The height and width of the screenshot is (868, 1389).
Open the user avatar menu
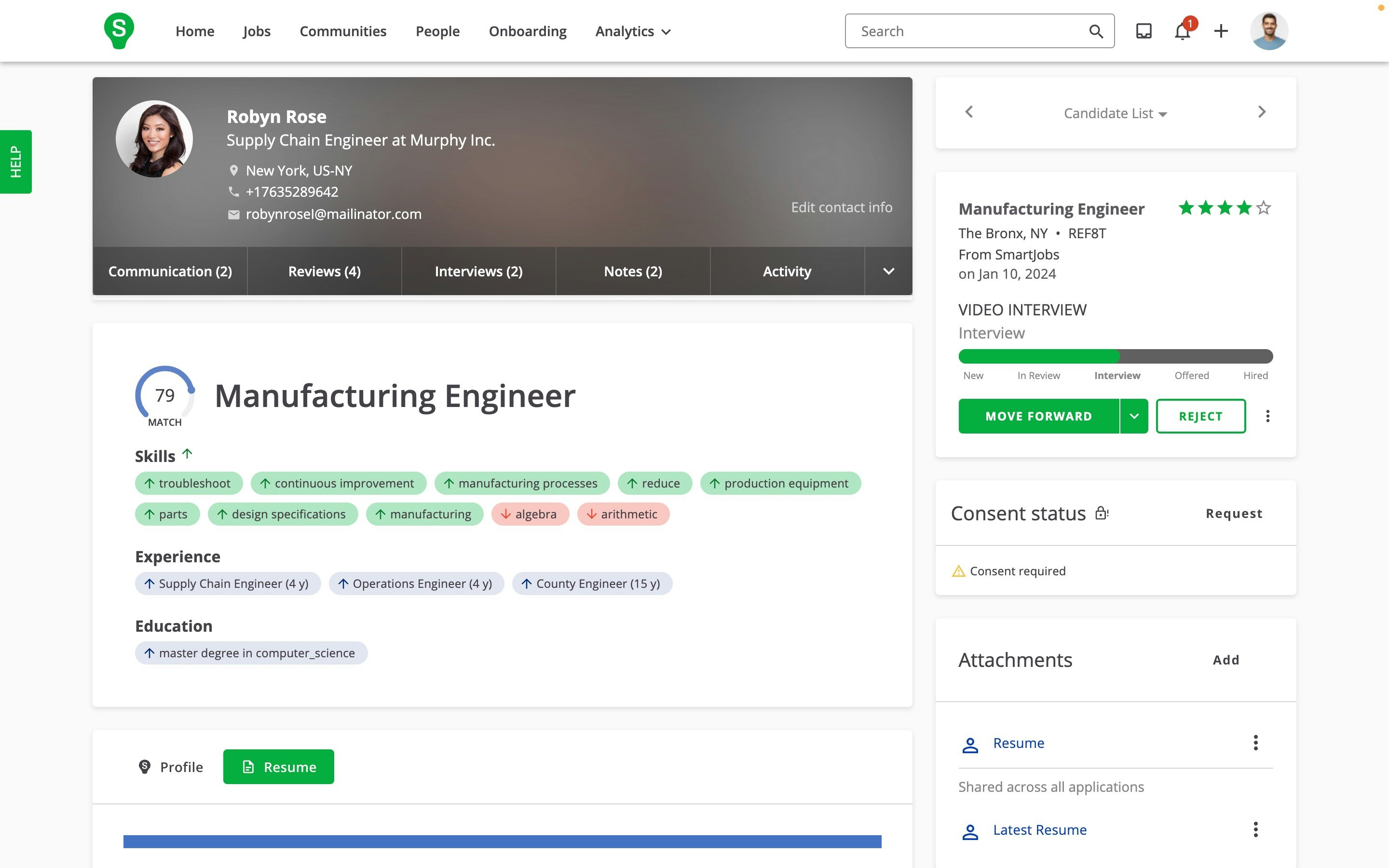(x=1269, y=31)
